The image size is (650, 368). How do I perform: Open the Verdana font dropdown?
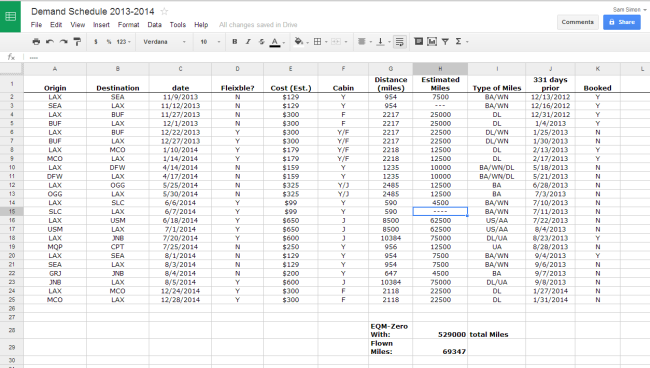pyautogui.click(x=164, y=42)
